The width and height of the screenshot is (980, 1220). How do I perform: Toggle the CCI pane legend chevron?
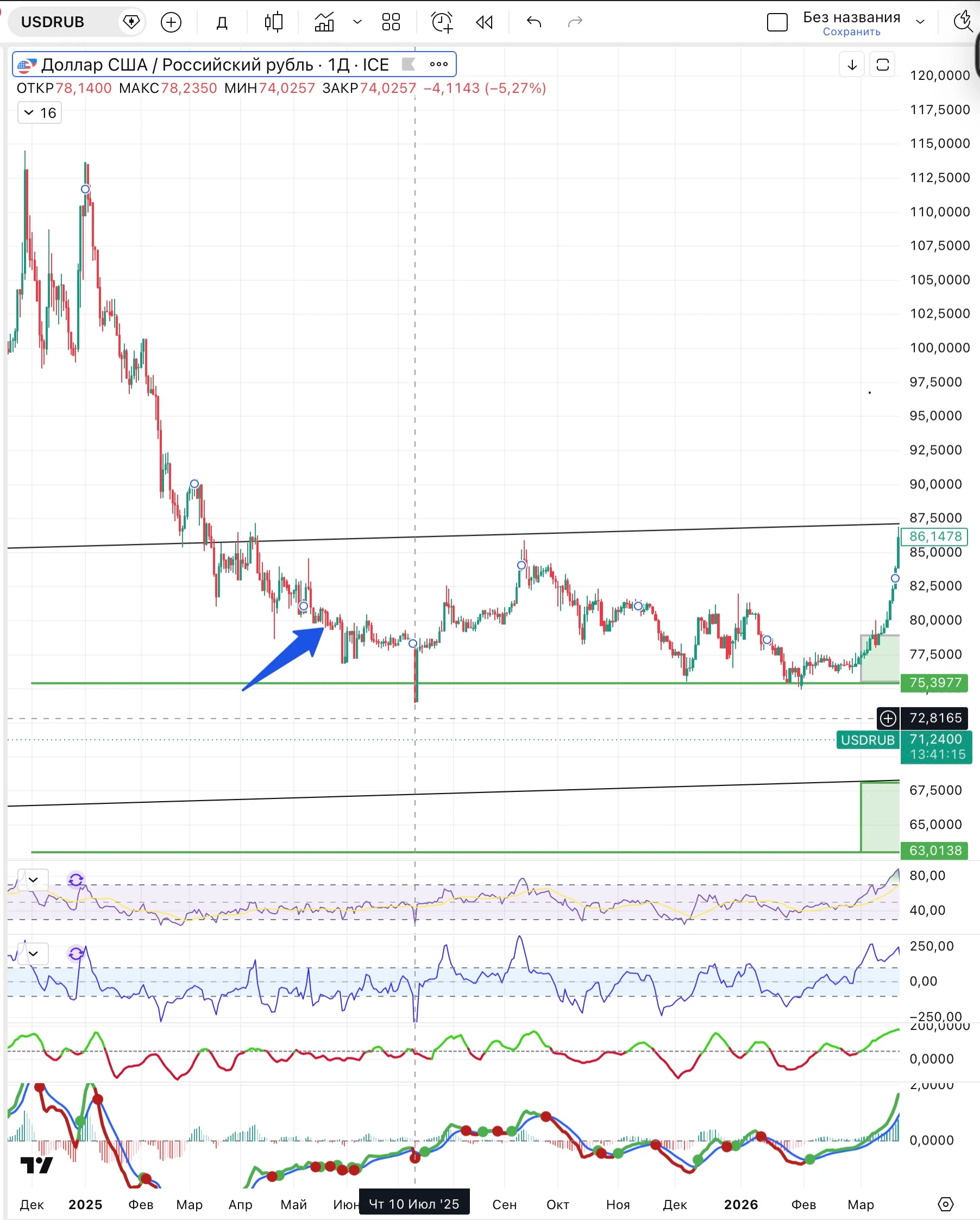(x=33, y=954)
